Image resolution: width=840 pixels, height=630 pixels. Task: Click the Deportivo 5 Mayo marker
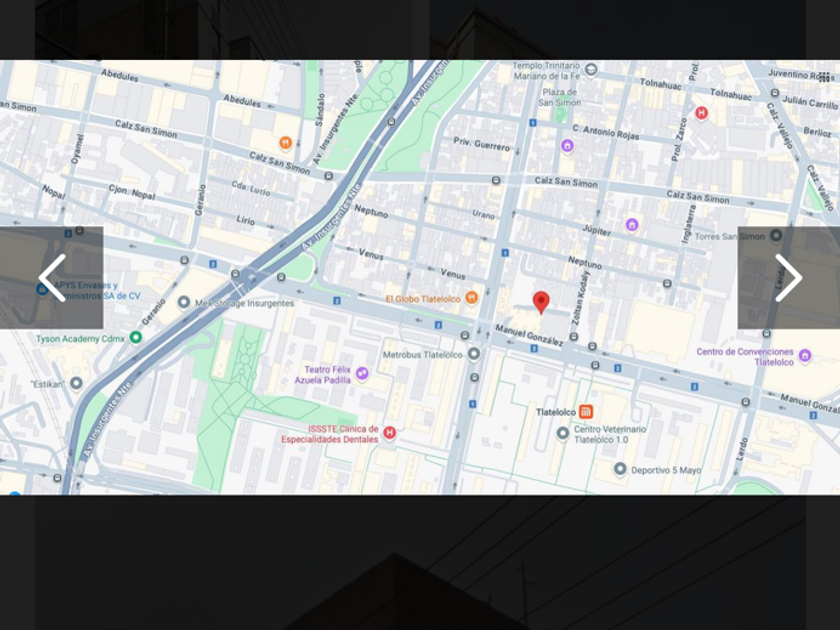pos(620,469)
